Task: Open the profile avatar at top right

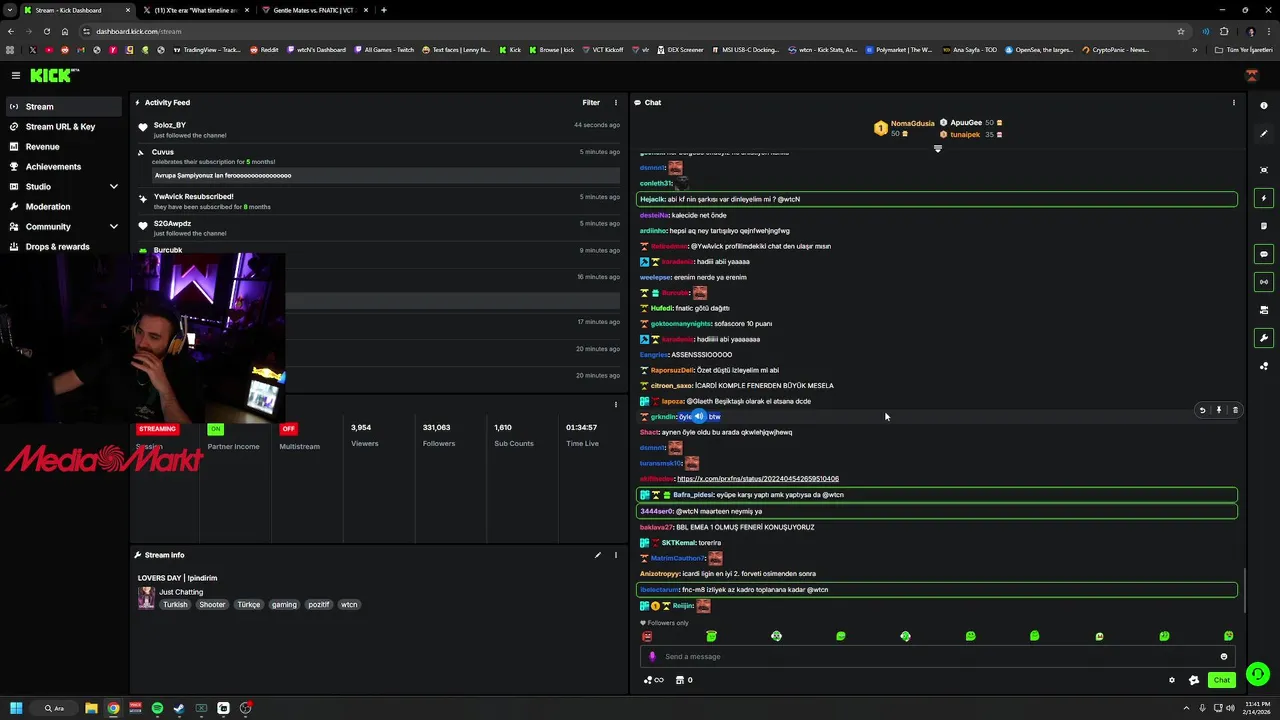Action: (x=1252, y=76)
